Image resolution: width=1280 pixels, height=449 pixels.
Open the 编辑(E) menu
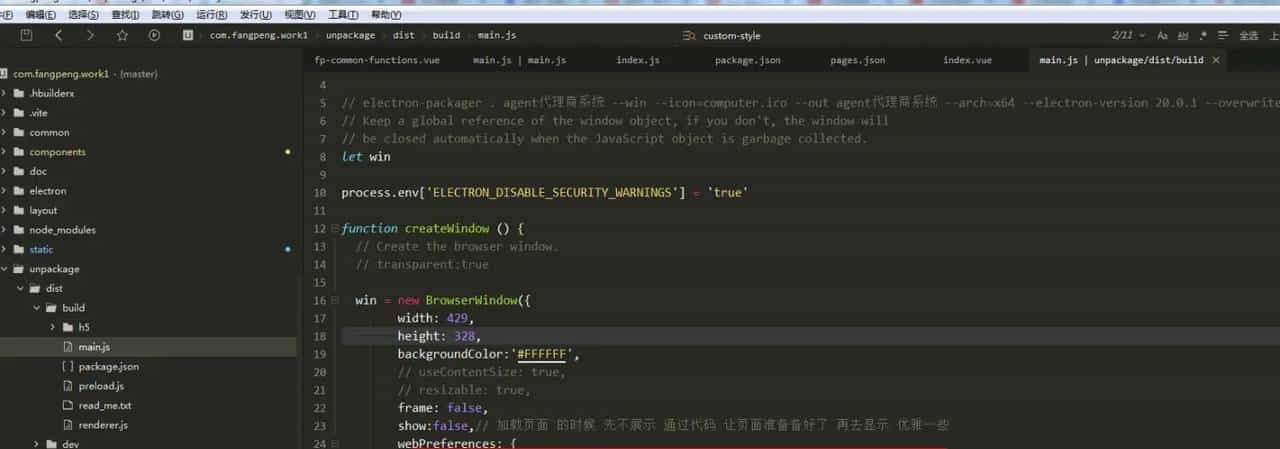click(x=41, y=15)
